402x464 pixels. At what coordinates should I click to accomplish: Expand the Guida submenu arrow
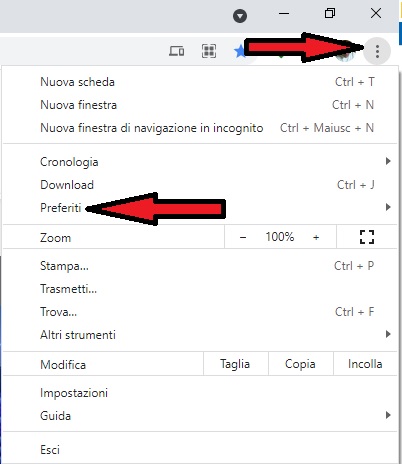click(x=388, y=415)
